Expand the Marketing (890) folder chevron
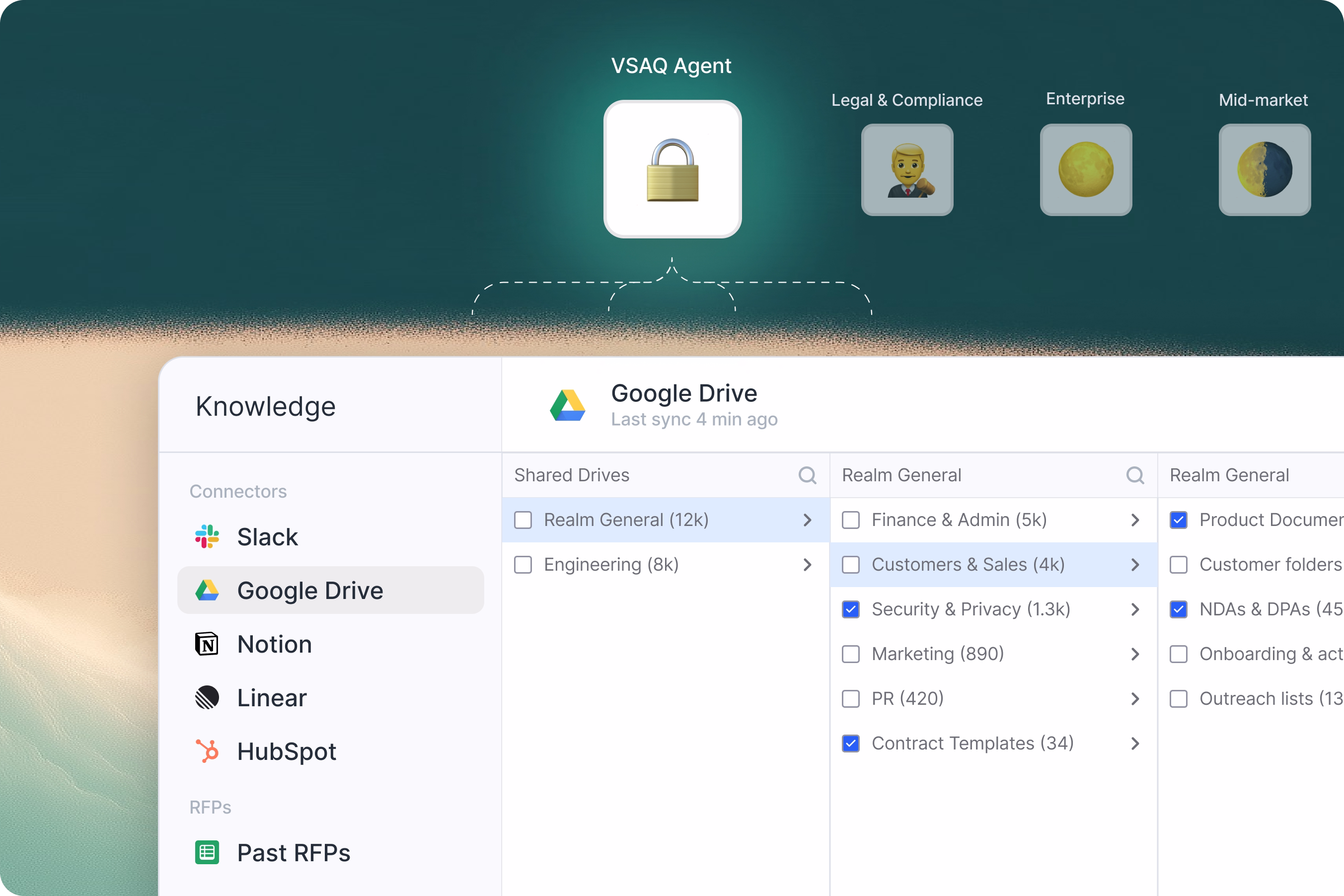The width and height of the screenshot is (1344, 896). point(1135,654)
